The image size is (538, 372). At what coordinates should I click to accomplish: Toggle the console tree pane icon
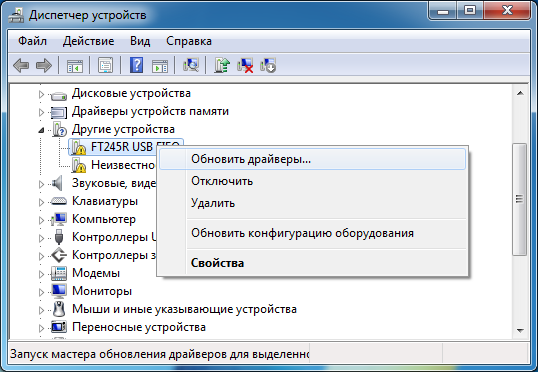point(75,65)
